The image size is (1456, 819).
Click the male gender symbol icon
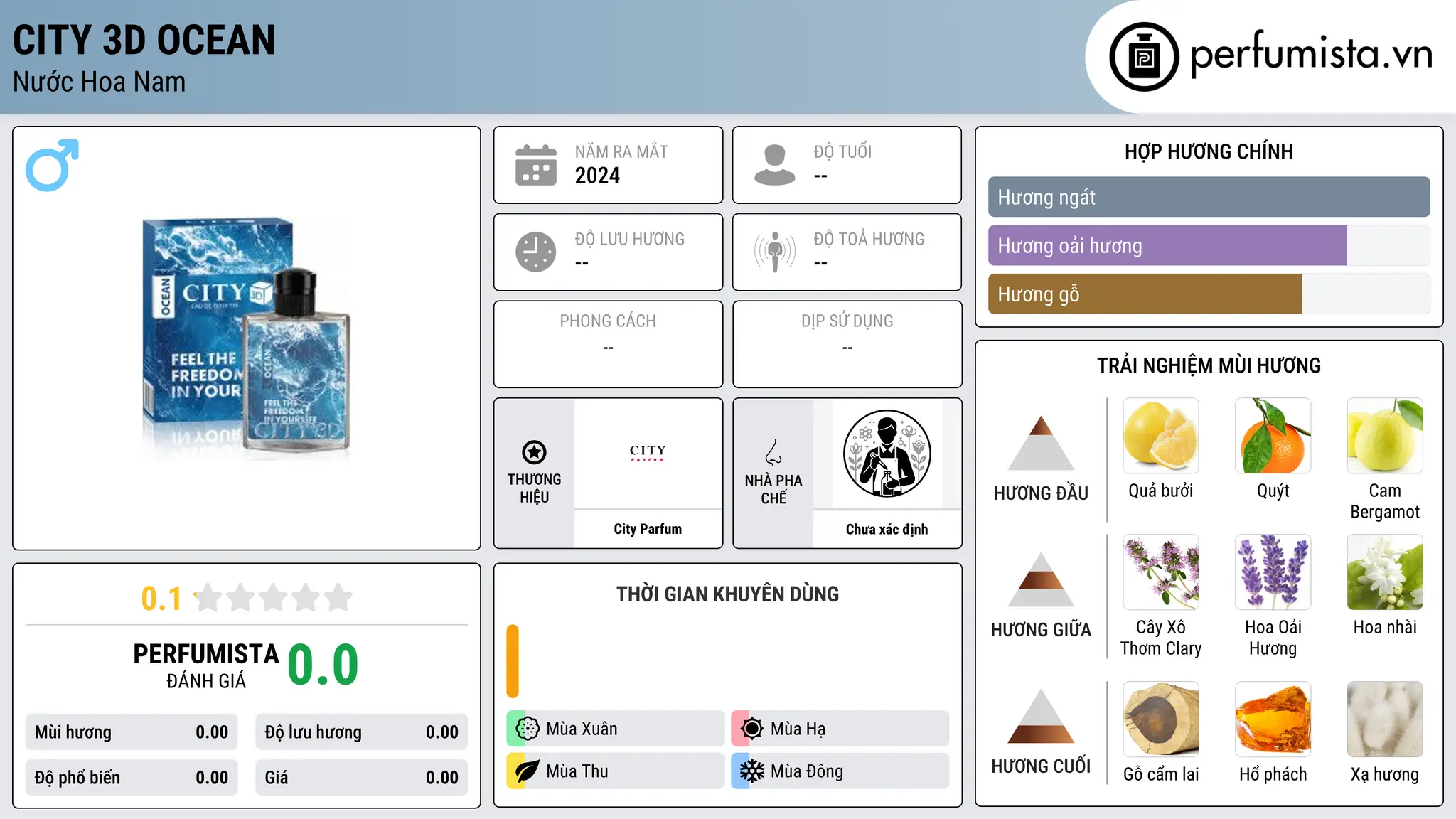(52, 165)
